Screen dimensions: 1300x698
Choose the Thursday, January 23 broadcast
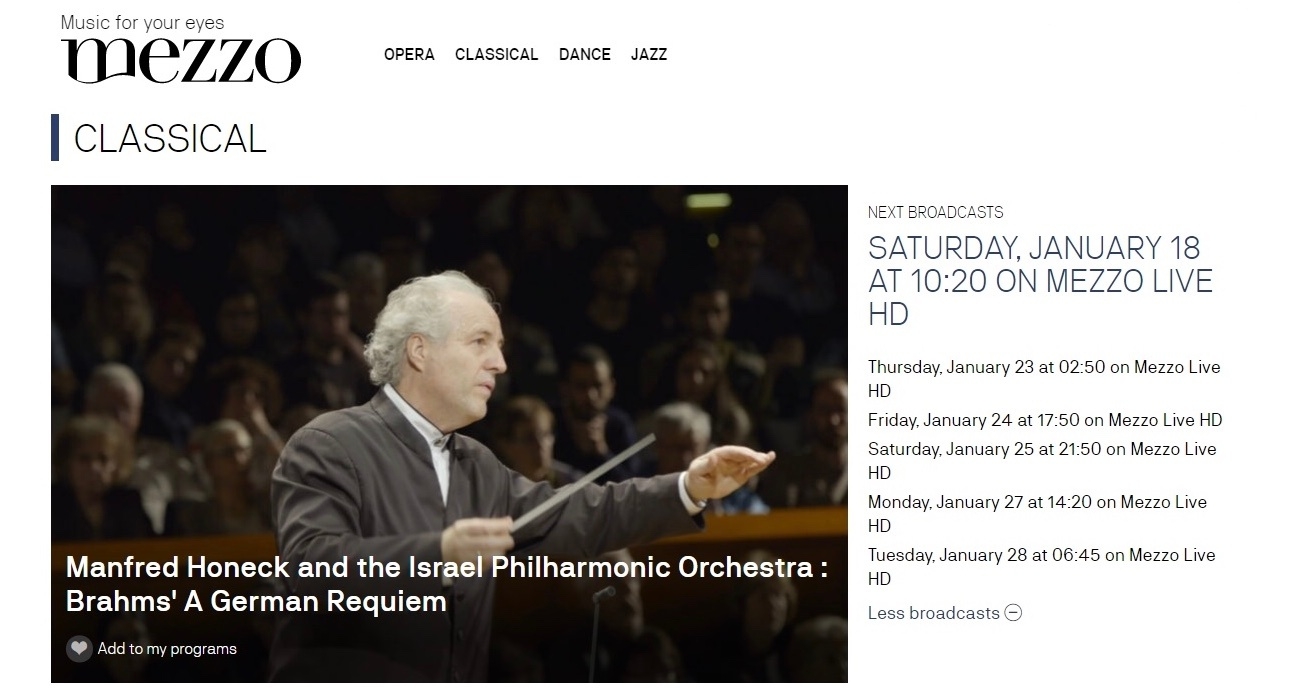[x=1043, y=378]
